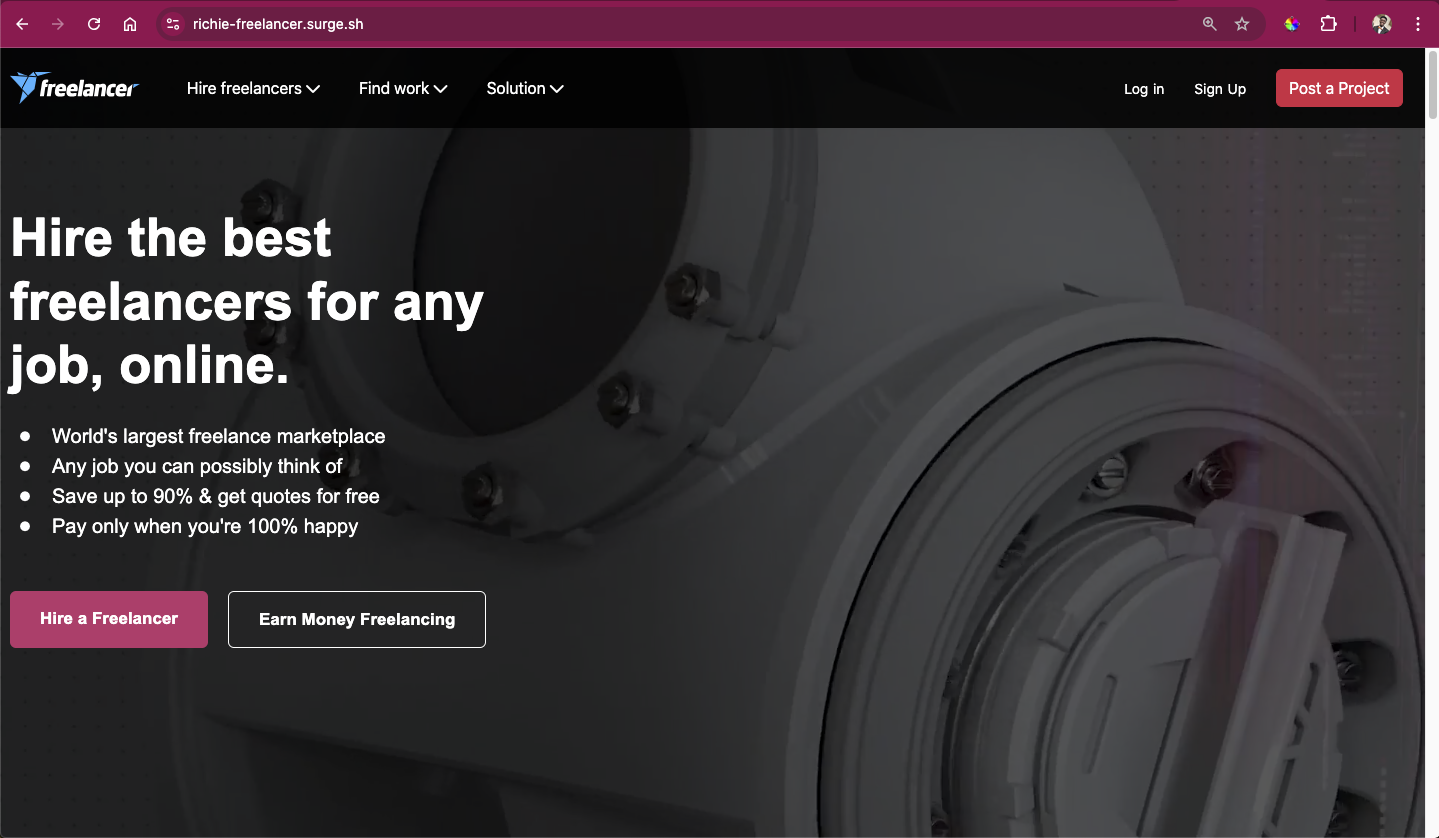Click the zoom magnifier icon in address bar
This screenshot has height=838, width=1439.
coord(1210,24)
